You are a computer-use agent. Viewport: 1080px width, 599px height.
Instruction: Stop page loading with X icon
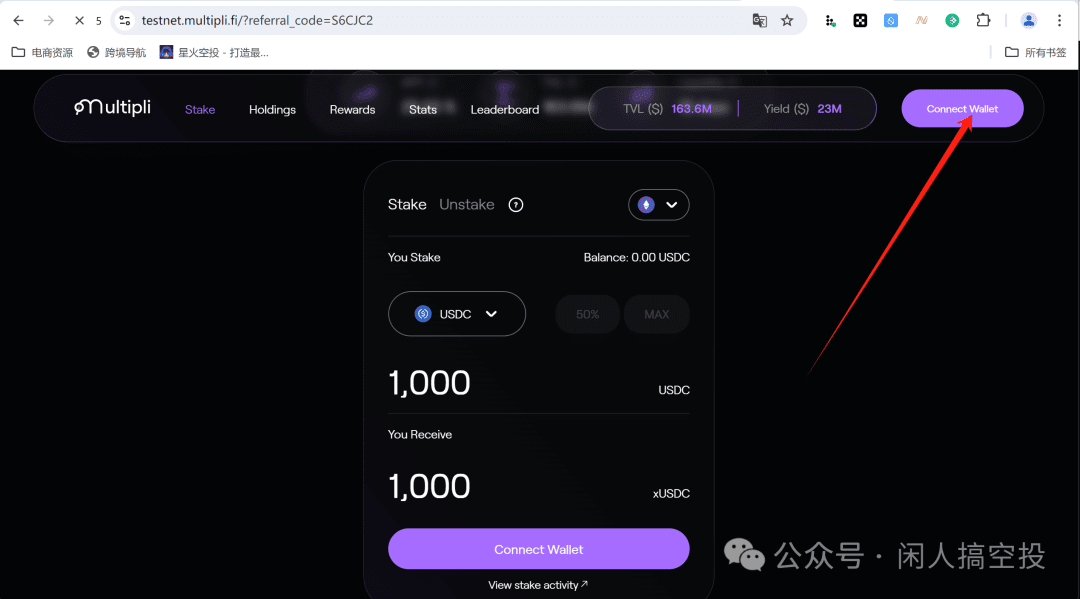(79, 21)
